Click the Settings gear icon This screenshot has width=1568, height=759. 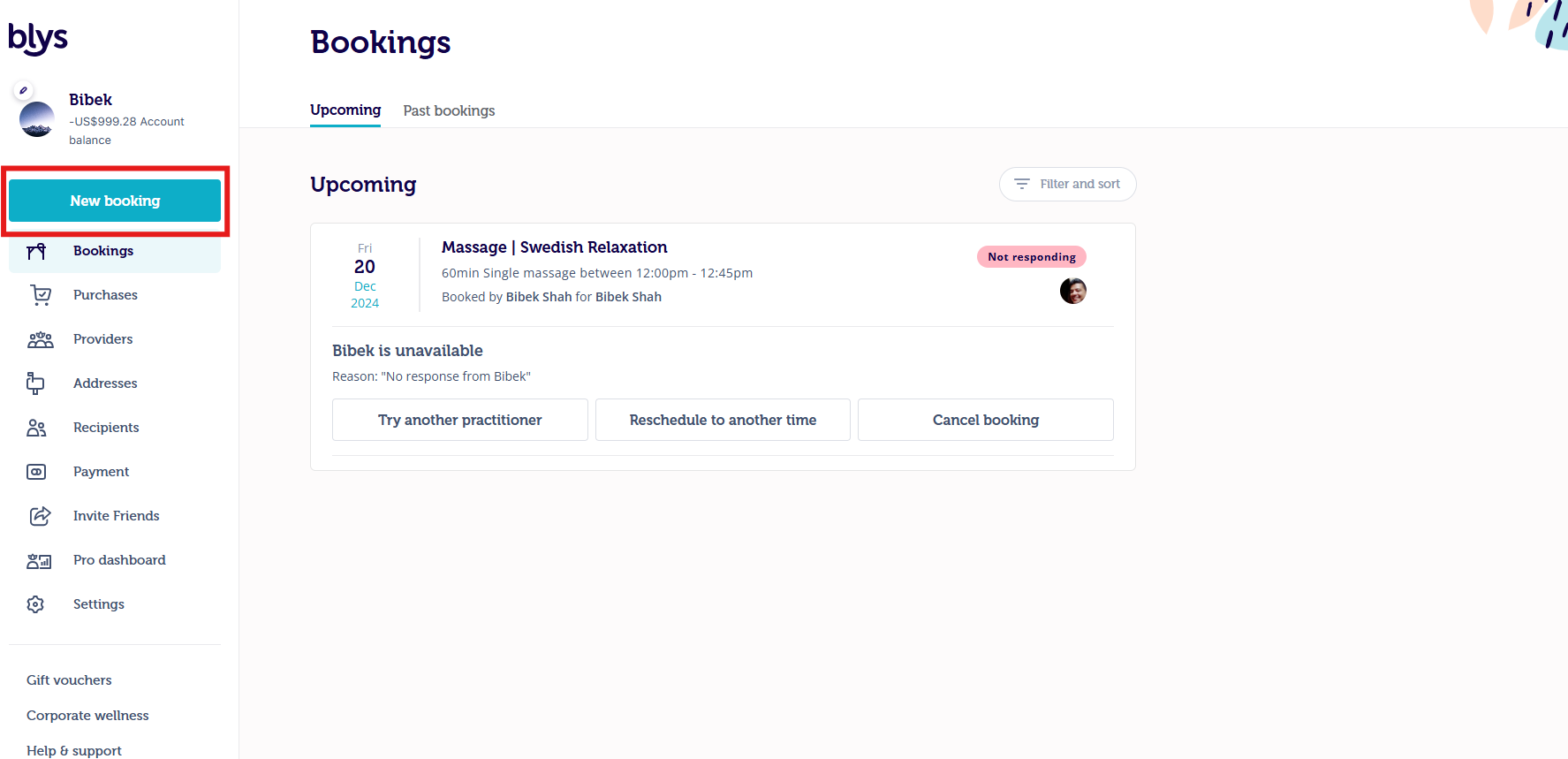(x=35, y=604)
